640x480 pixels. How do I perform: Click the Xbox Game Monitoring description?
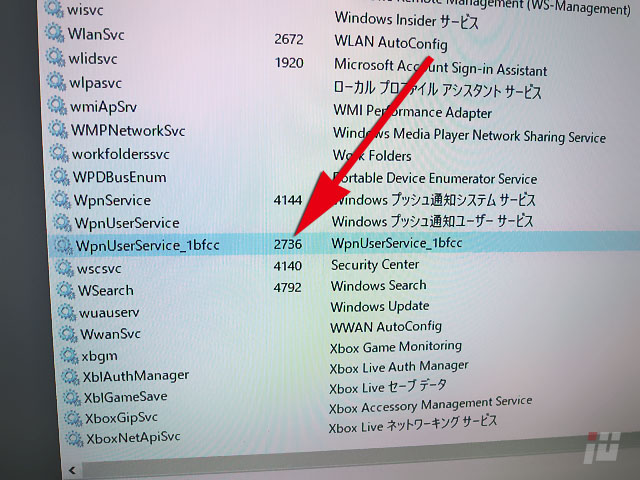[x=396, y=347]
